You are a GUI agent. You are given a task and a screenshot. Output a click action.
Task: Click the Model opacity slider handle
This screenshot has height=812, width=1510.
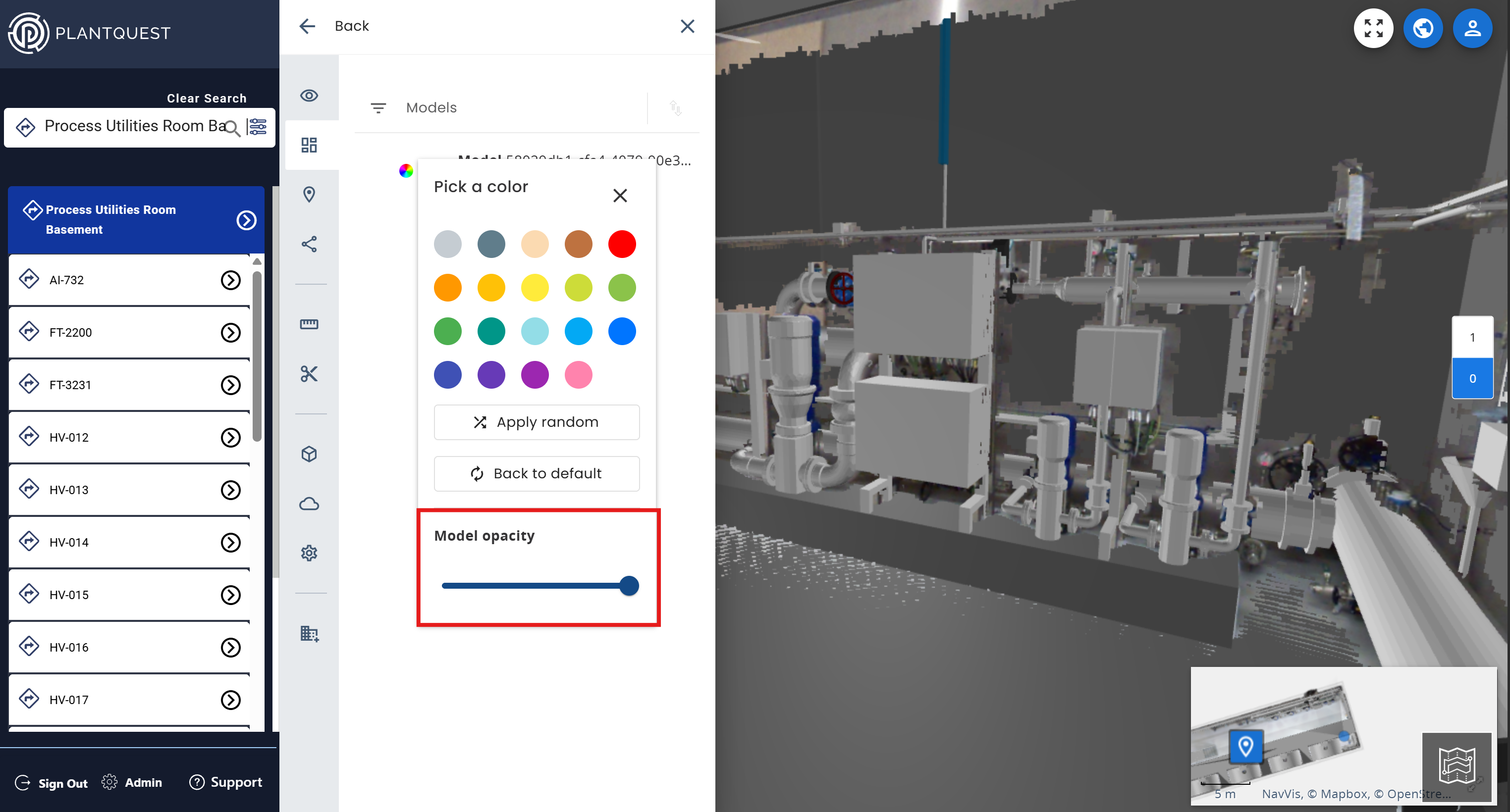[x=628, y=586]
